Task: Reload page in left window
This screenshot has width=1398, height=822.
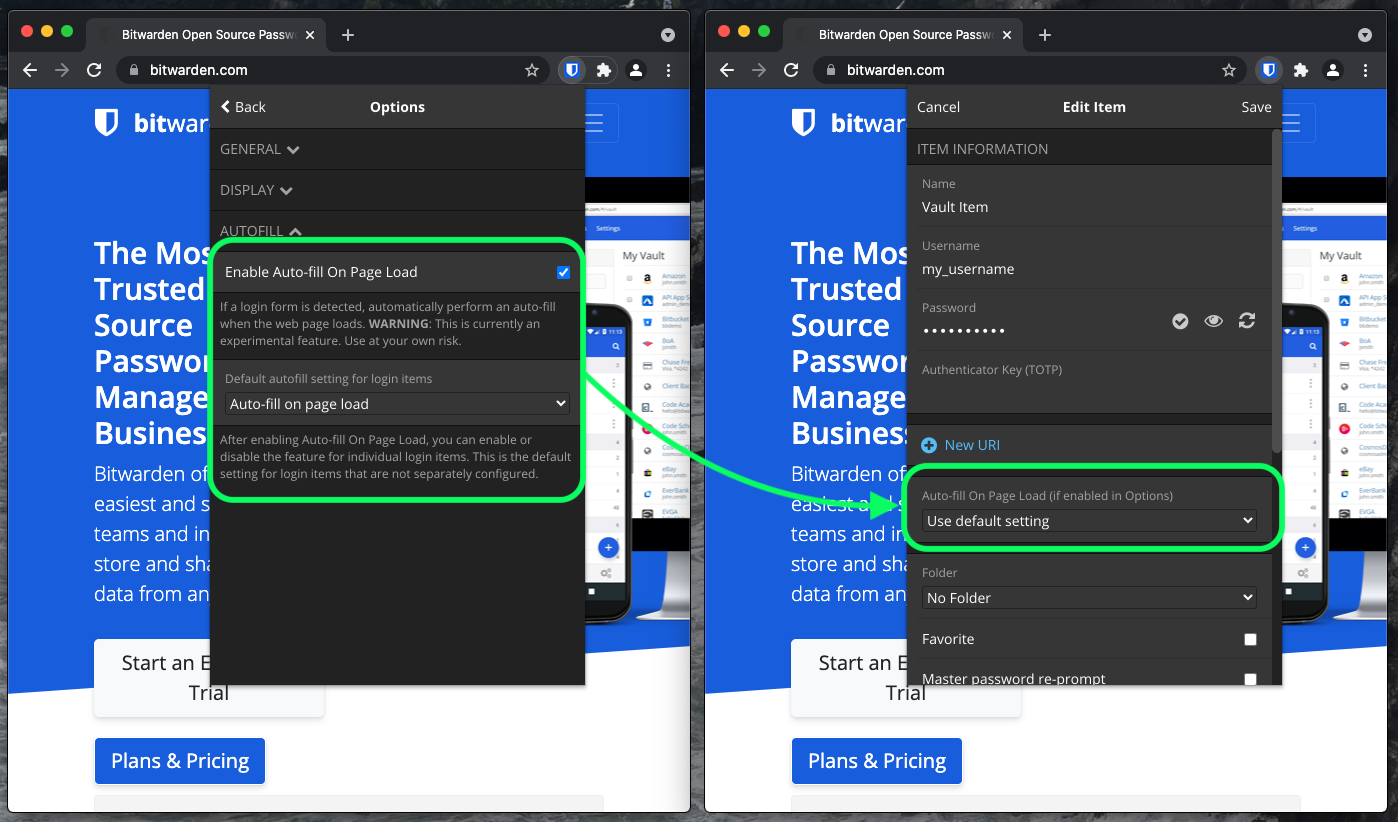Action: click(94, 70)
